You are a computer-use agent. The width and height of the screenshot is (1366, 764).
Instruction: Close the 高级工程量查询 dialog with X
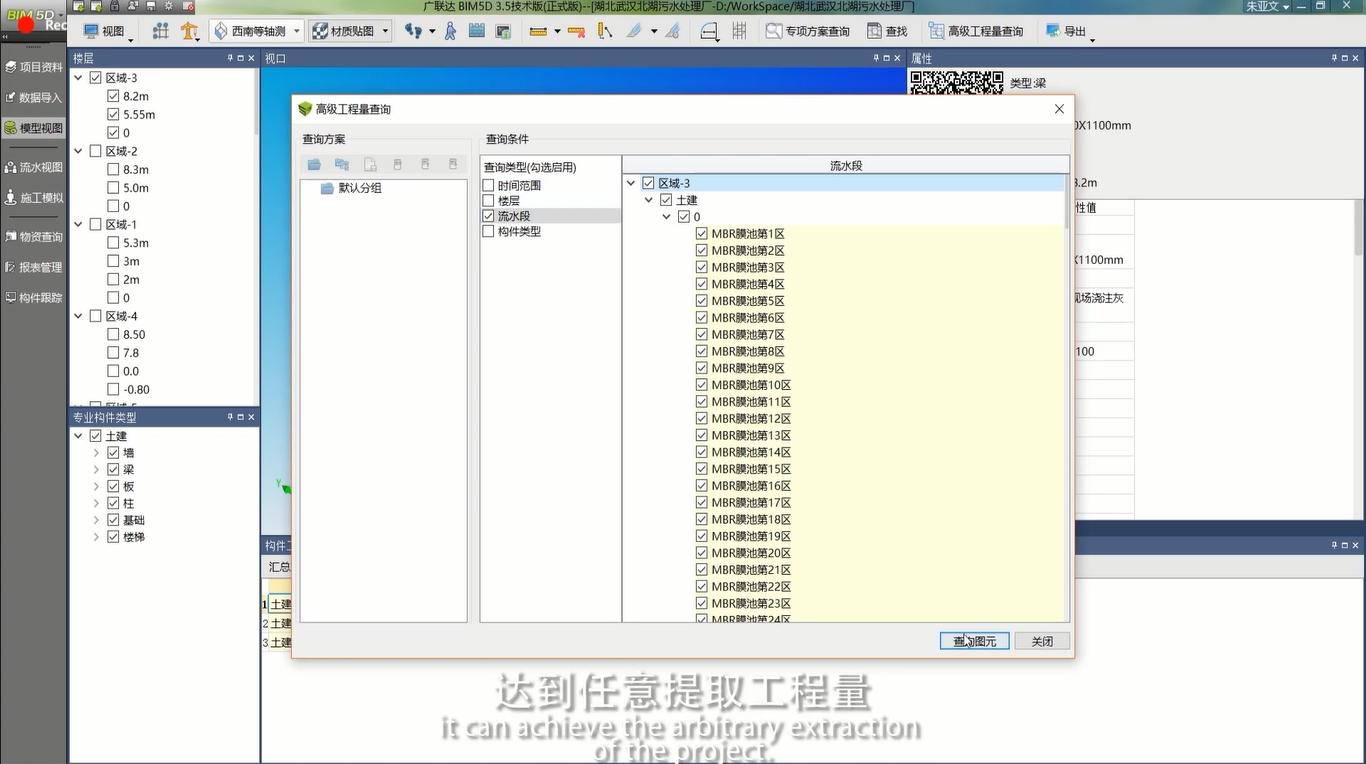point(1059,109)
